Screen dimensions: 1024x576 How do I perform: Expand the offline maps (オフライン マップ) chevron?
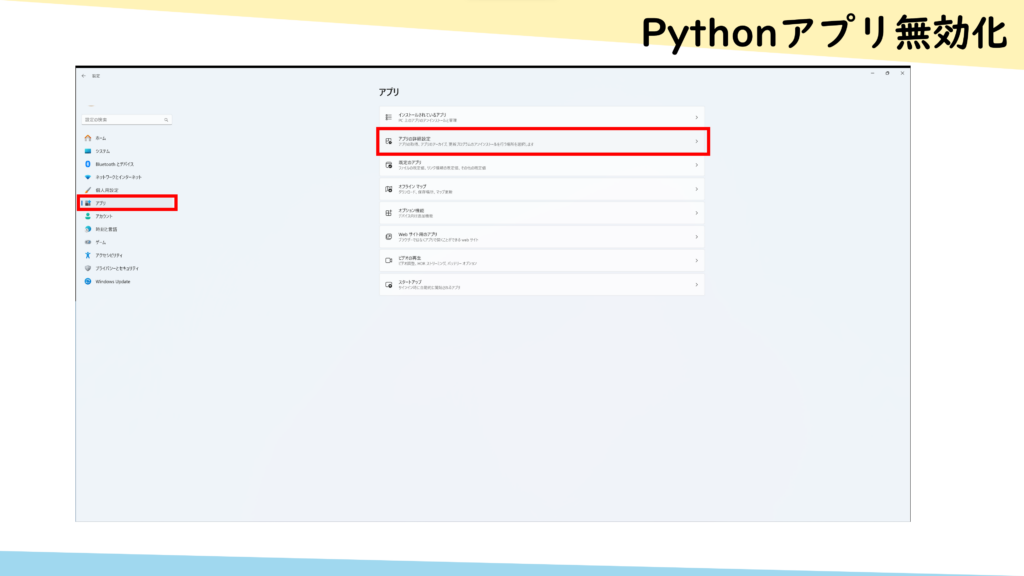696,189
